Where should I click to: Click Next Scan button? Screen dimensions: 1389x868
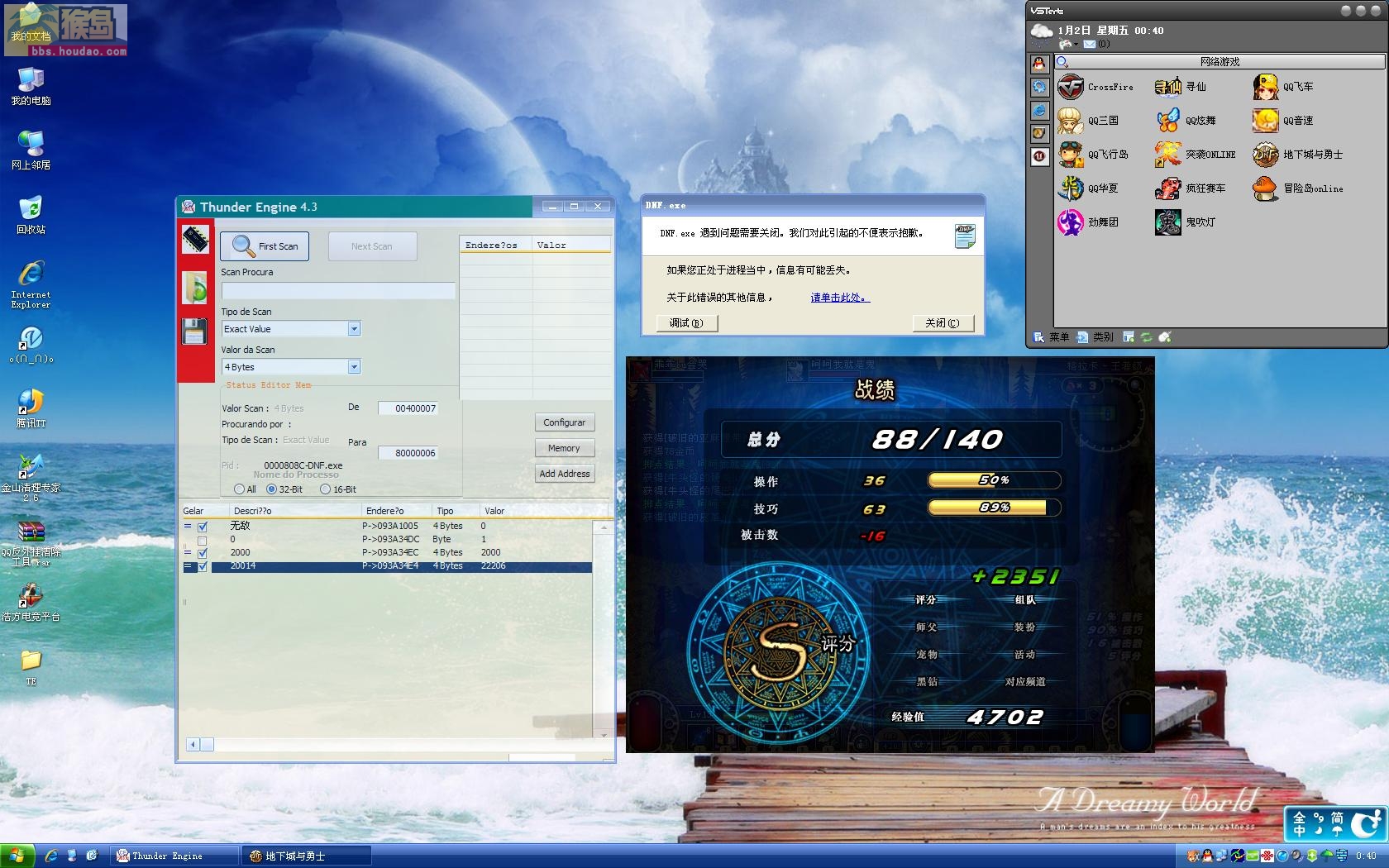click(x=372, y=246)
